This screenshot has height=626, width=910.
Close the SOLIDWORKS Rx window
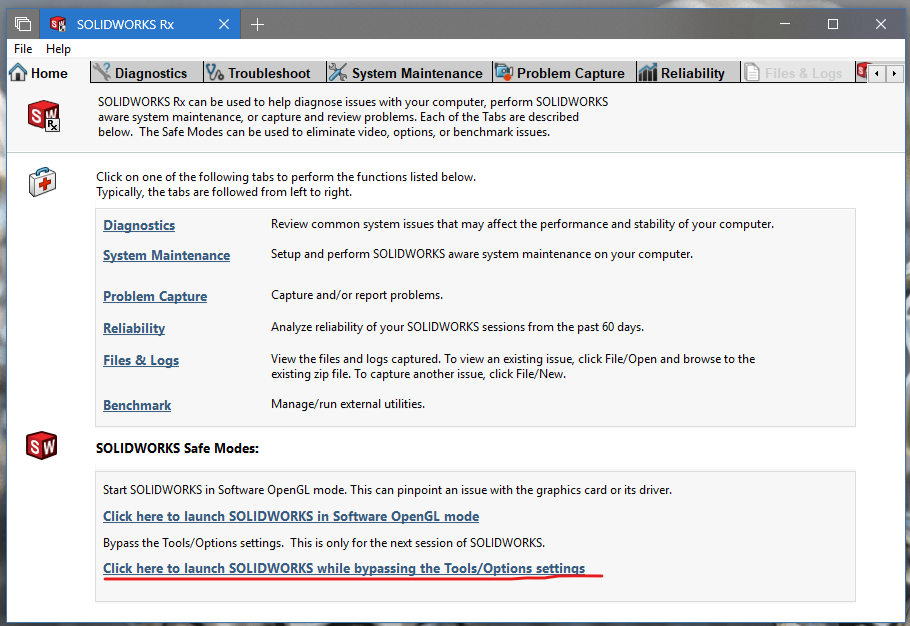coord(881,24)
